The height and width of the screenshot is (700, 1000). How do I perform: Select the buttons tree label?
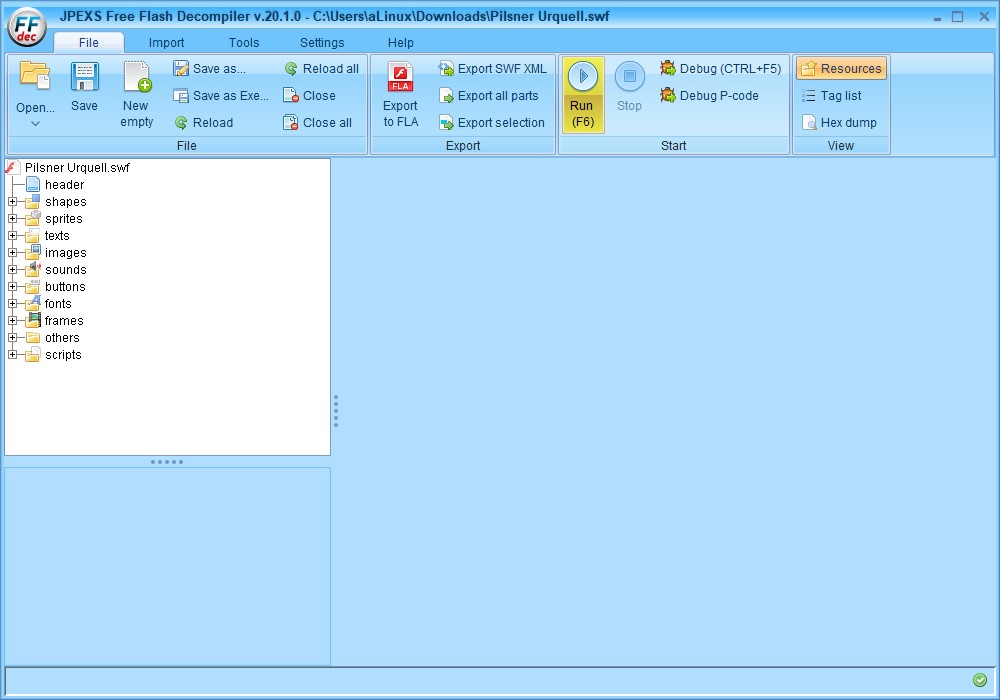tap(65, 287)
